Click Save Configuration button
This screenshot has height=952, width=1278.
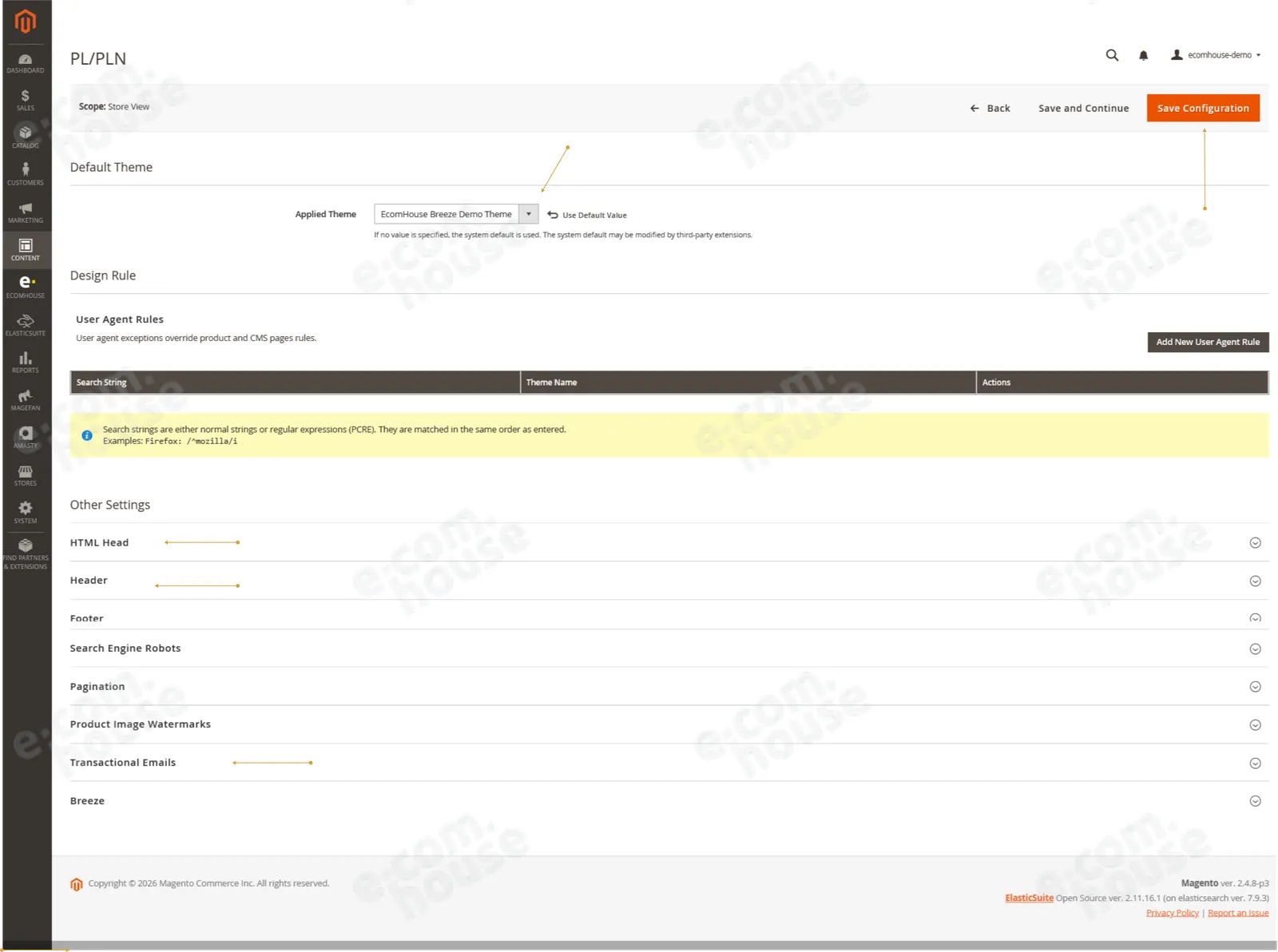coord(1203,109)
